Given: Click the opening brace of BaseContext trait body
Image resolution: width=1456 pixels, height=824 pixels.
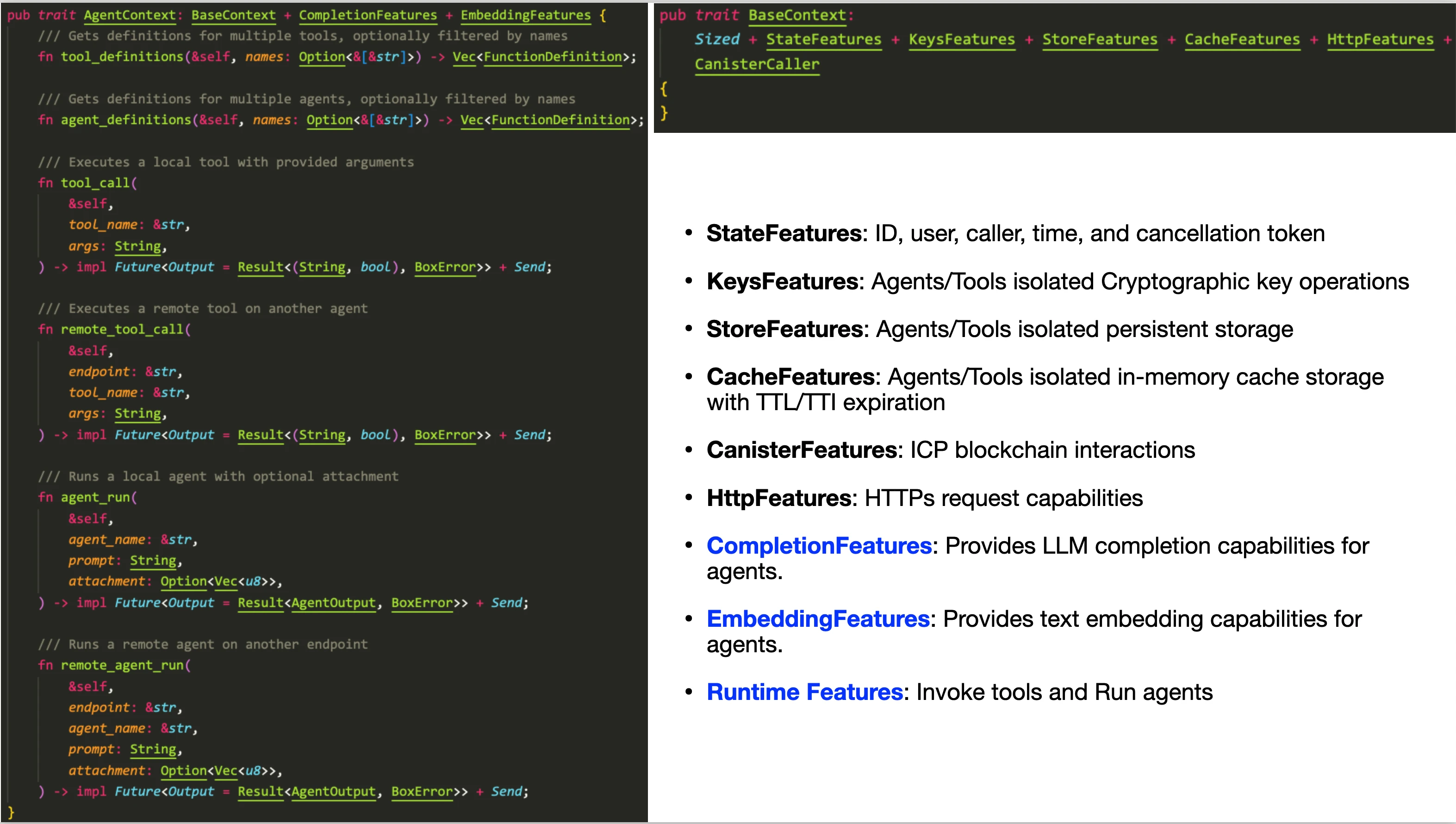Looking at the screenshot, I should 664,89.
